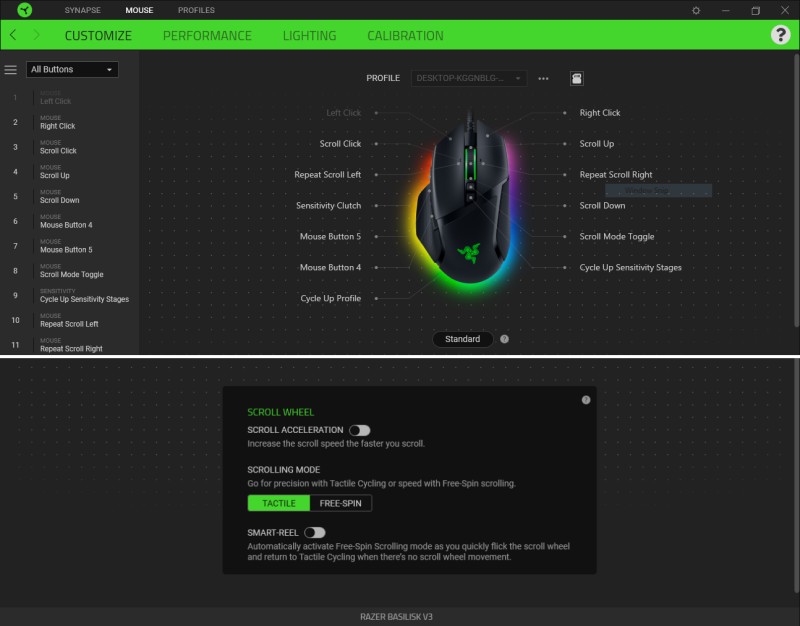Image resolution: width=800 pixels, height=626 pixels.
Task: Select Tactile scrolling mode
Action: click(x=279, y=503)
